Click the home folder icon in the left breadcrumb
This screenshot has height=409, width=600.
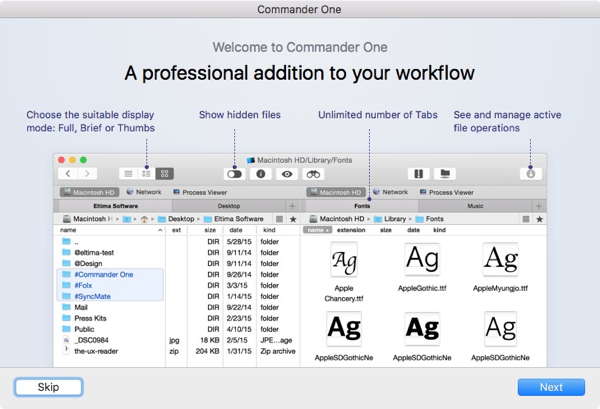[x=144, y=219]
